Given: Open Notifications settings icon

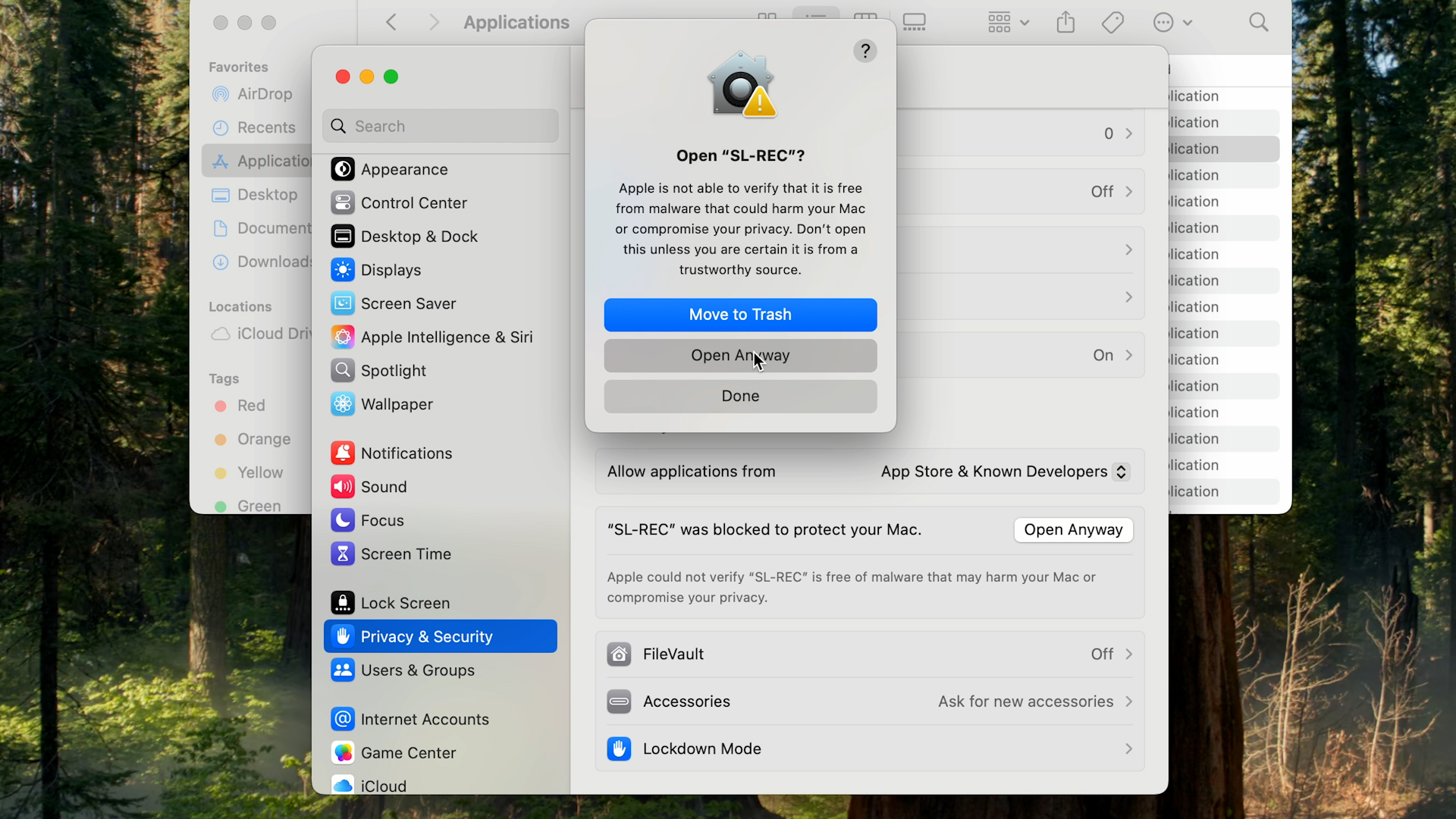Looking at the screenshot, I should pos(343,453).
